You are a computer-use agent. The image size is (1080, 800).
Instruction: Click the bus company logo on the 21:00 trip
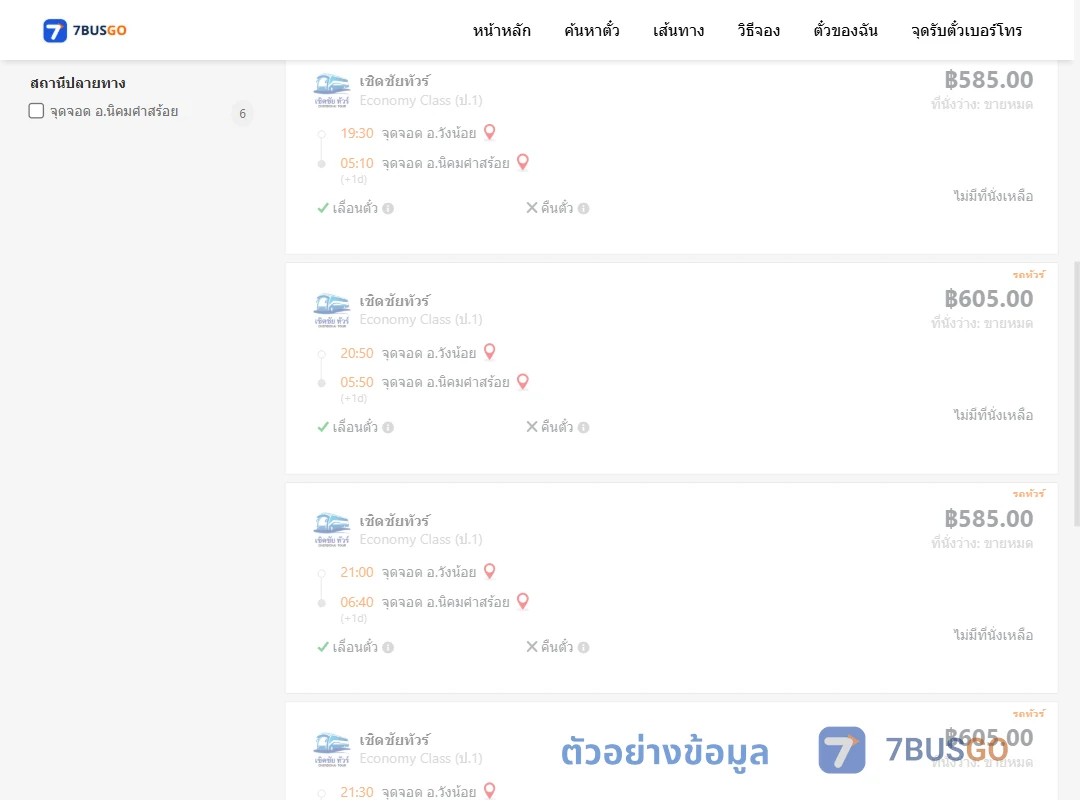click(x=331, y=529)
